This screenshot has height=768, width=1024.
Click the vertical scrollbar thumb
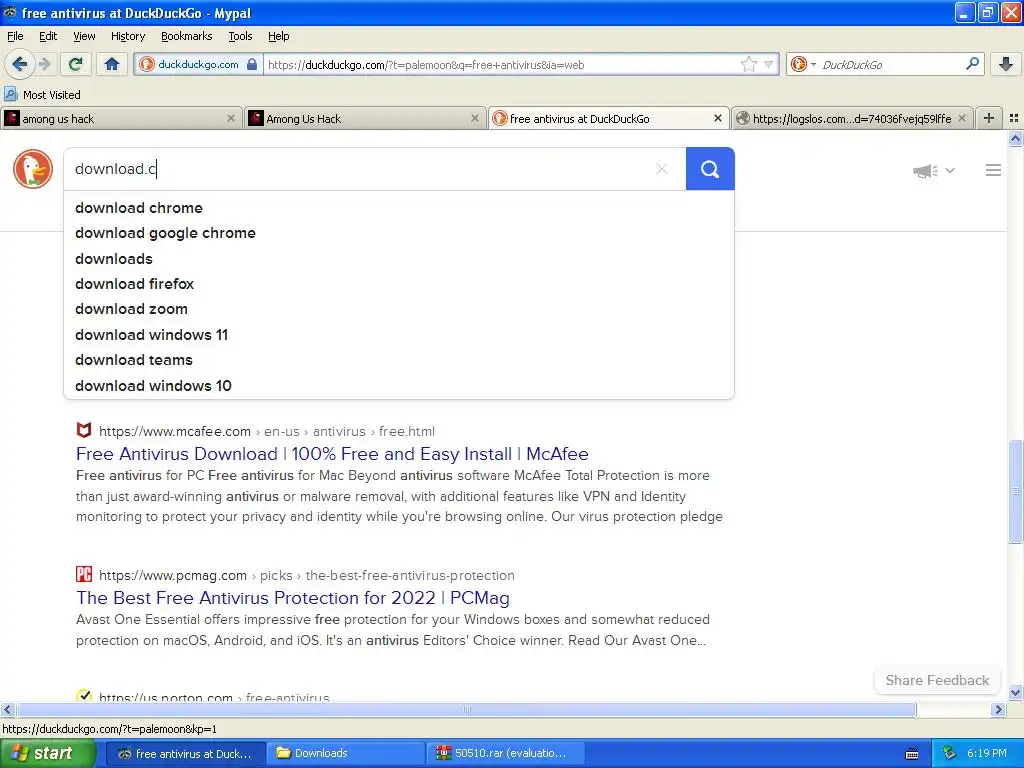[1015, 491]
